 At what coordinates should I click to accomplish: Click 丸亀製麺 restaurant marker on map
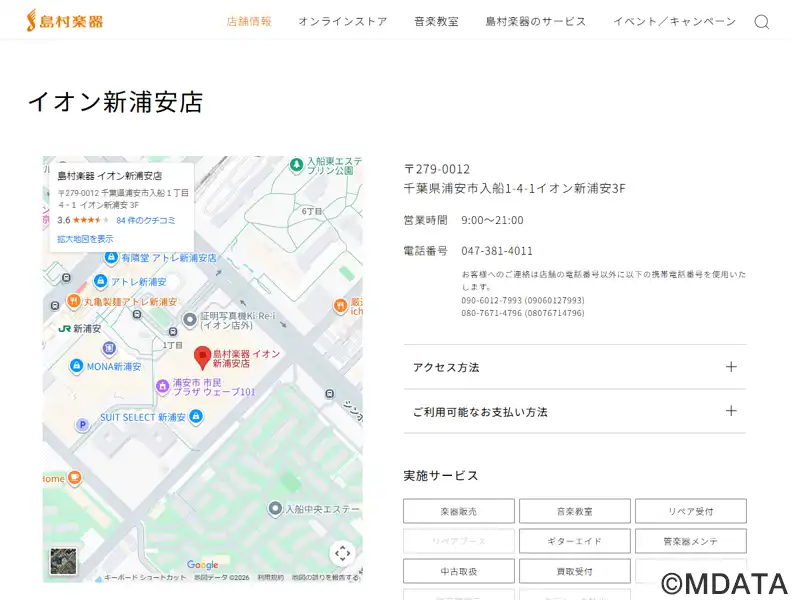(74, 301)
